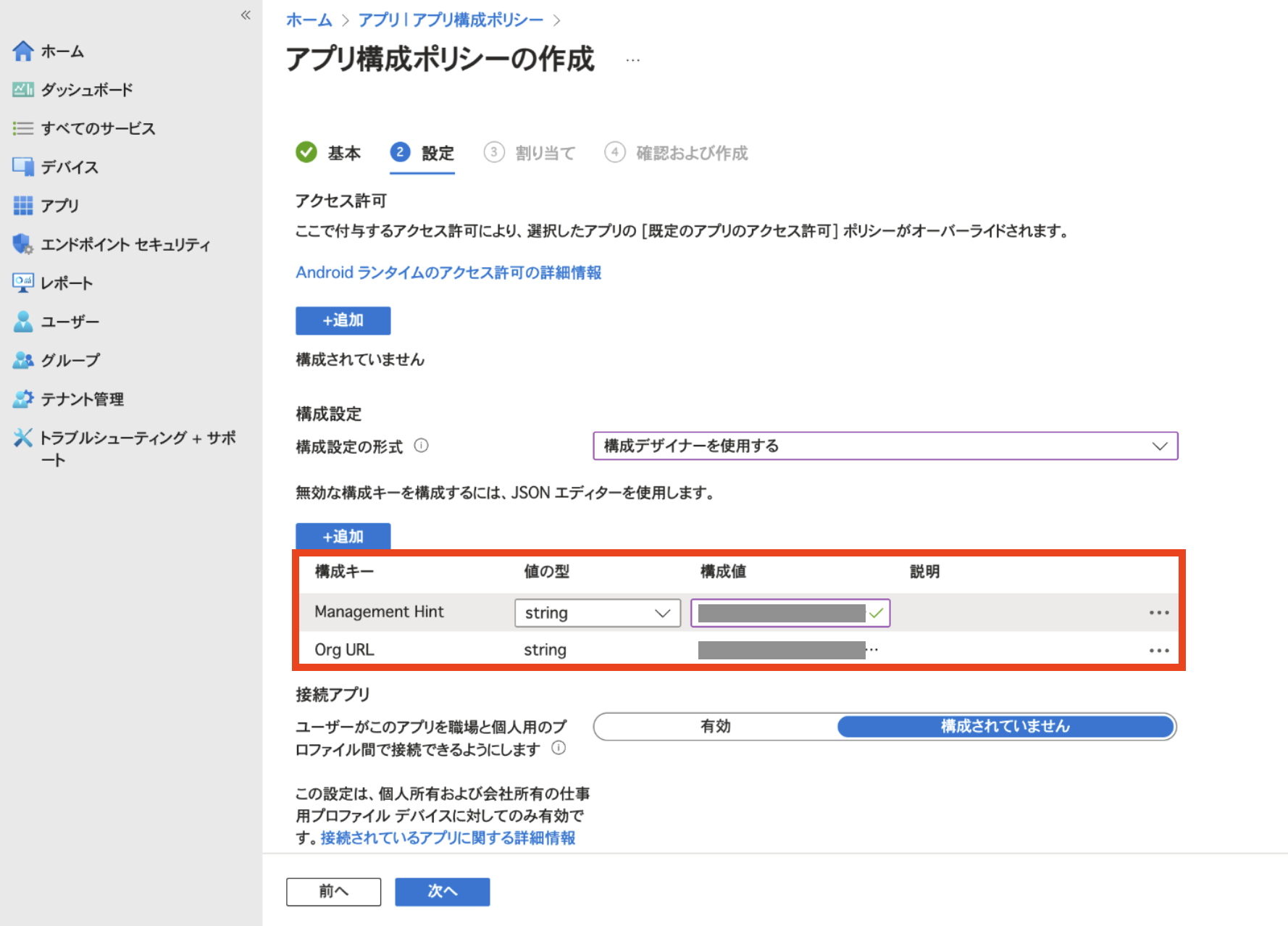Open the Management Hint string type dropdown

pos(597,613)
